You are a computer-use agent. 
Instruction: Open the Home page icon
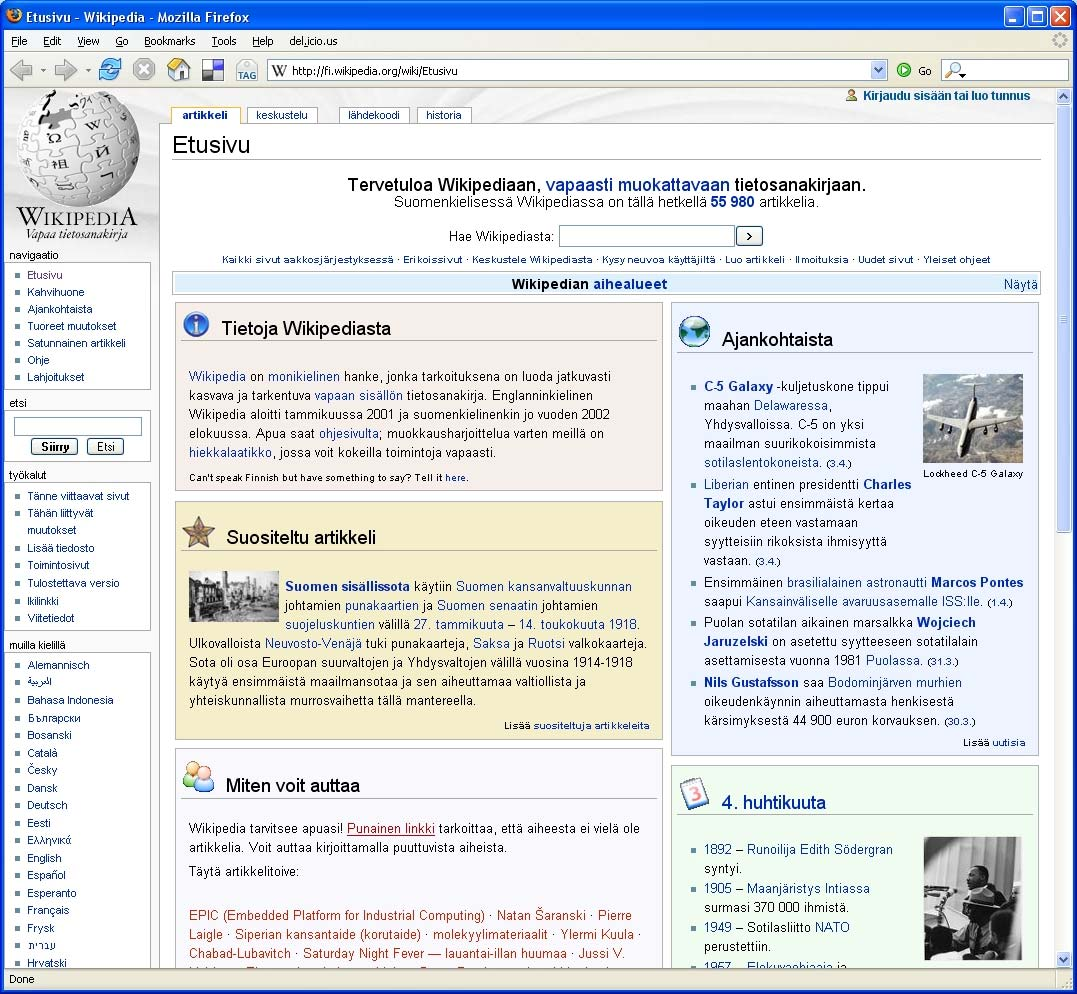(179, 69)
